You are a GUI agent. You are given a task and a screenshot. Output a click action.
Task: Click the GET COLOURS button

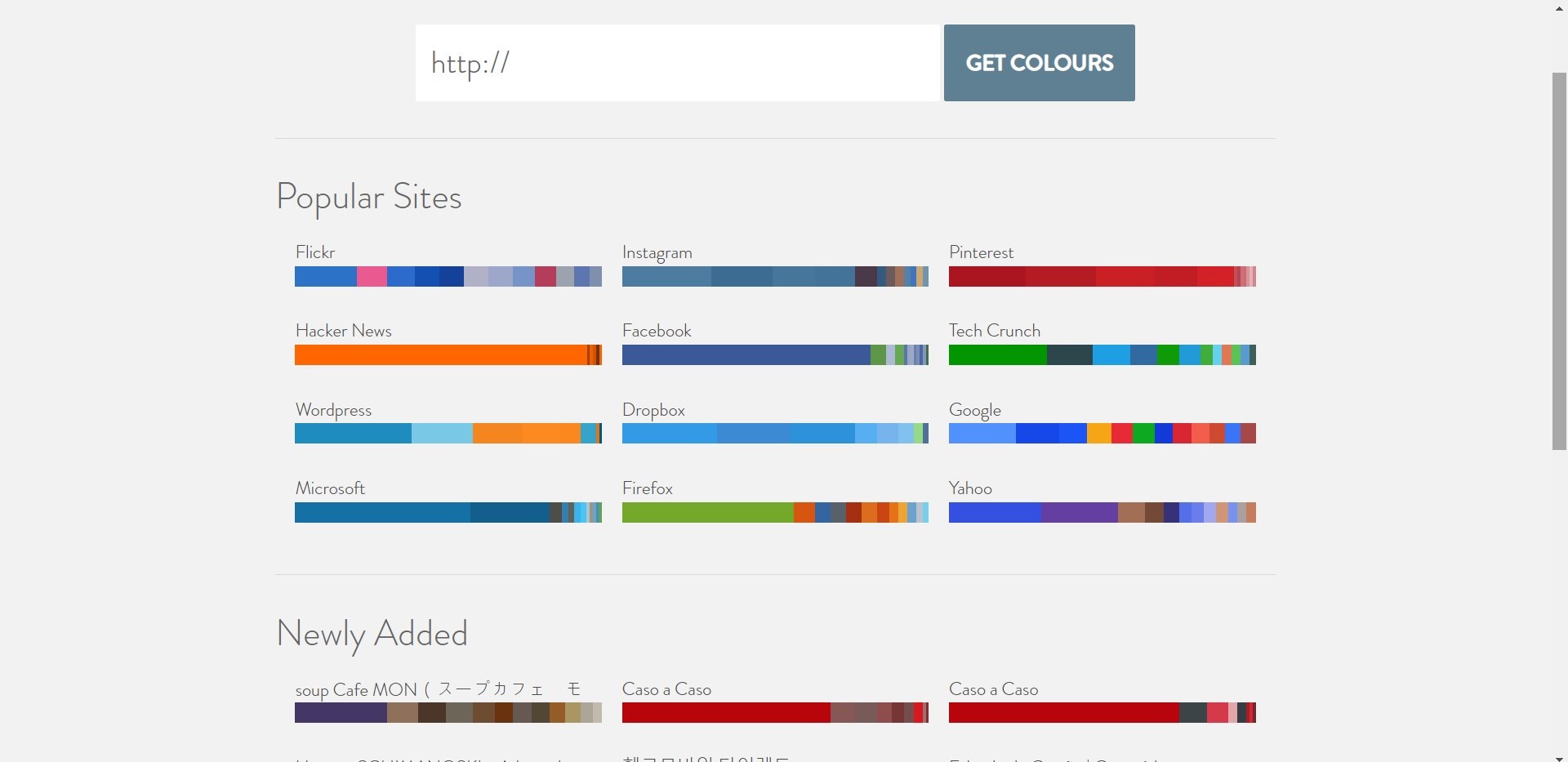(1039, 63)
